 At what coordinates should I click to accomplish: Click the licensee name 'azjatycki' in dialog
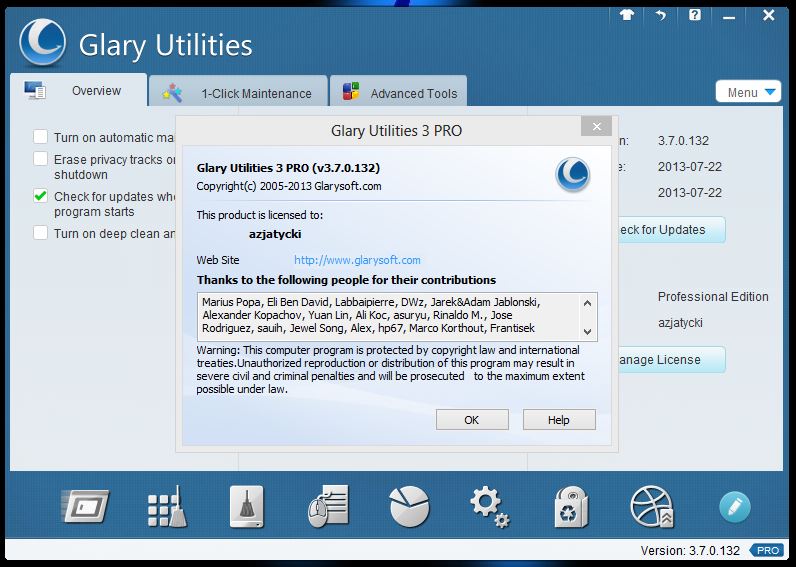click(x=275, y=234)
